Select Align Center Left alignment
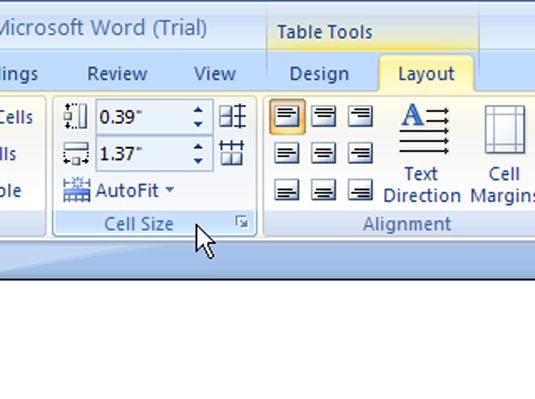This screenshot has width=535, height=399. tap(287, 153)
